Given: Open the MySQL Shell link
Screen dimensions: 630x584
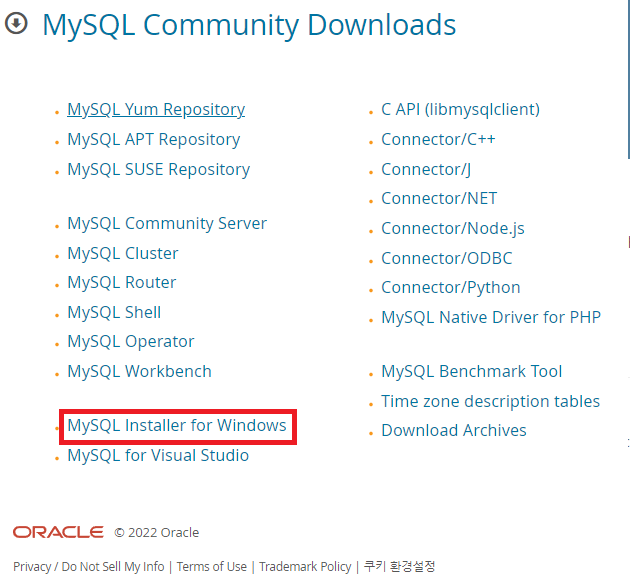Looking at the screenshot, I should (114, 312).
